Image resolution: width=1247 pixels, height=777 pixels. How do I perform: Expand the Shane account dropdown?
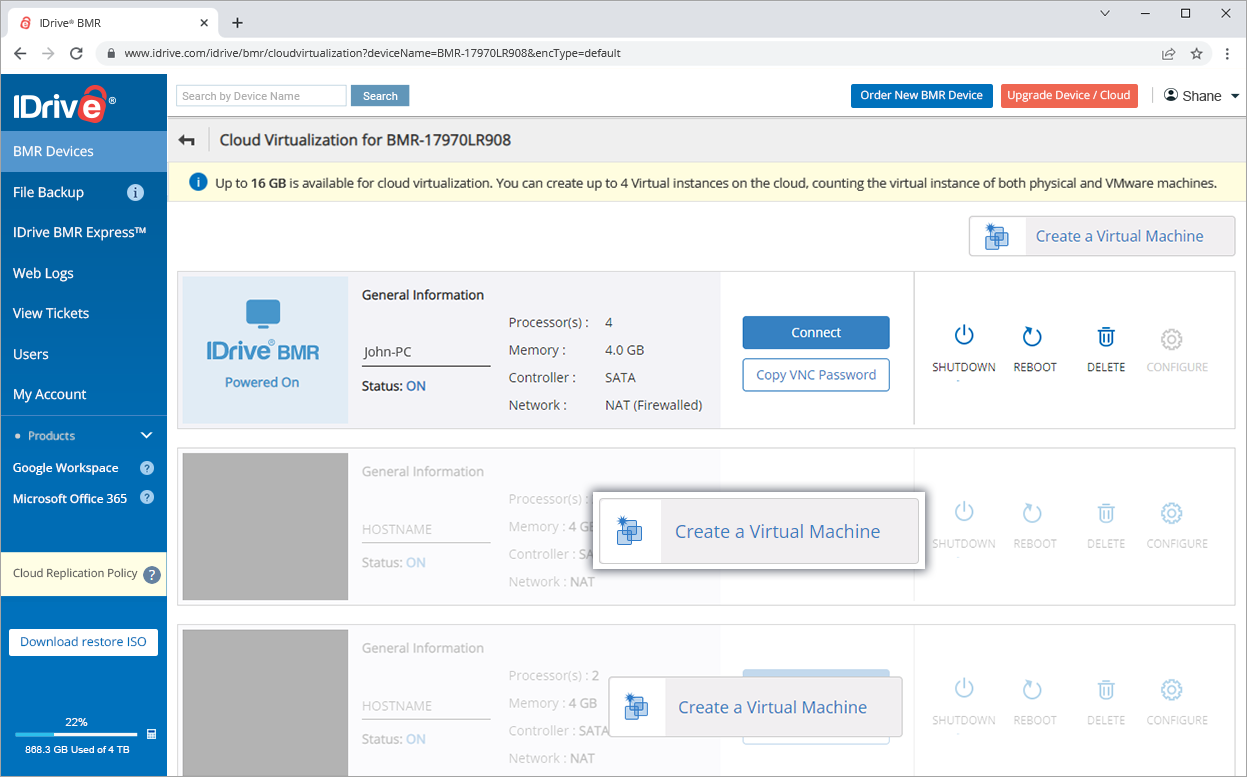[1234, 96]
